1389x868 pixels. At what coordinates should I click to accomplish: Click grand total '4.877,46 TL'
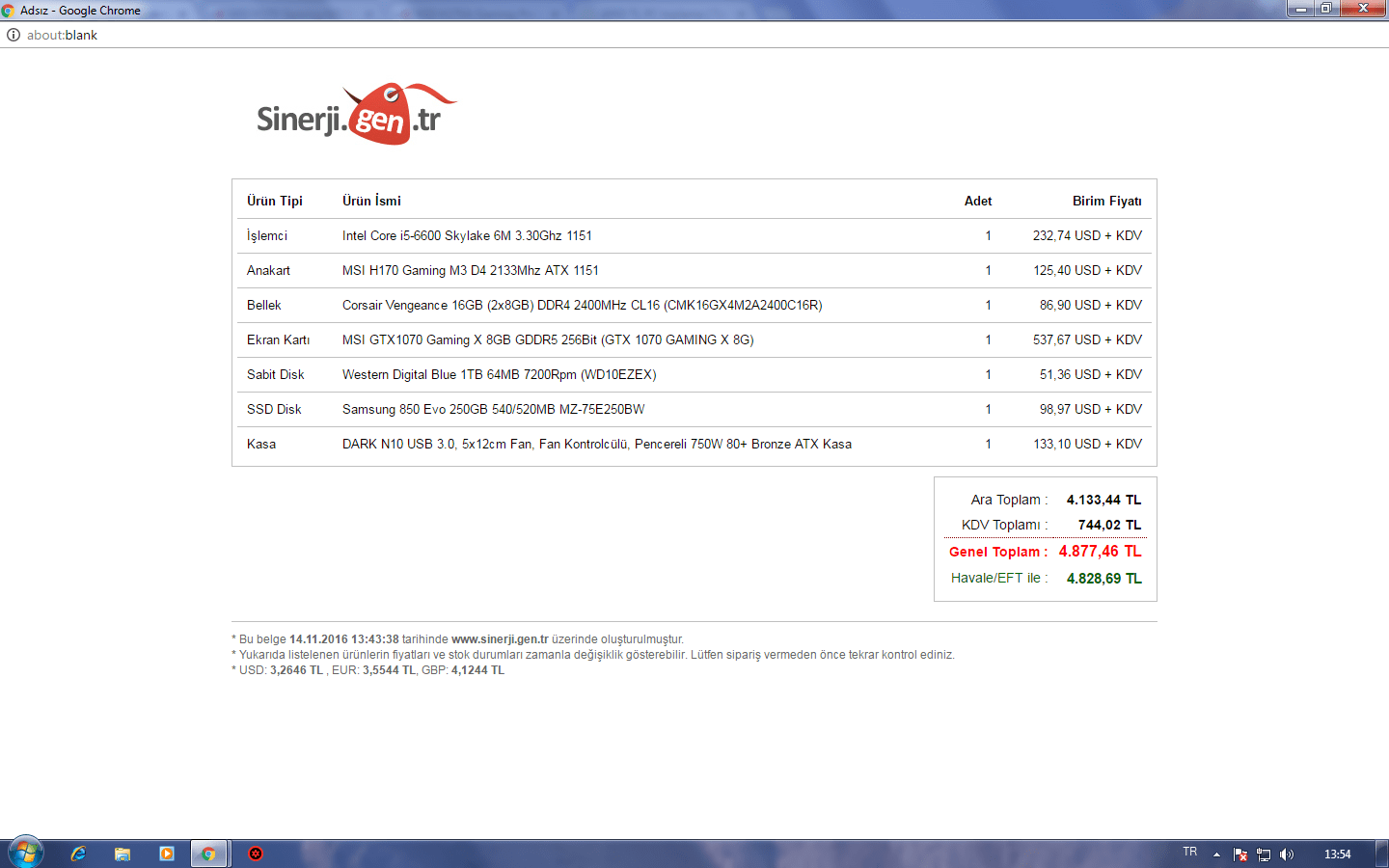[1100, 551]
